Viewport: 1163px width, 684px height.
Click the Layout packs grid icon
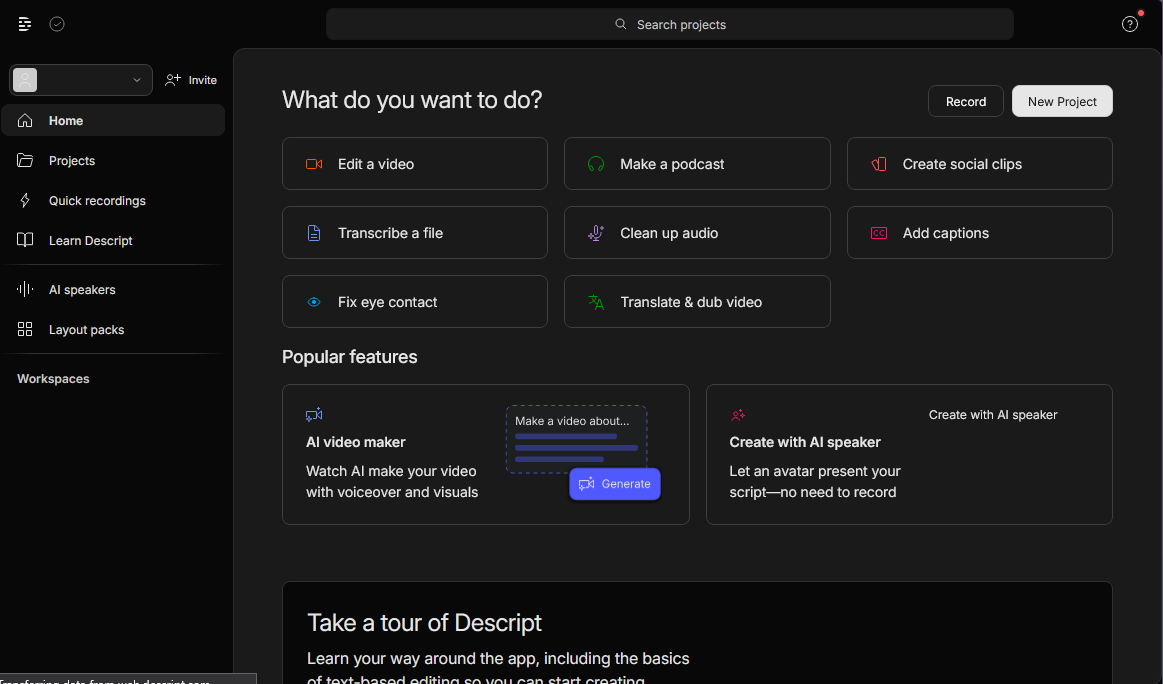[x=25, y=329]
